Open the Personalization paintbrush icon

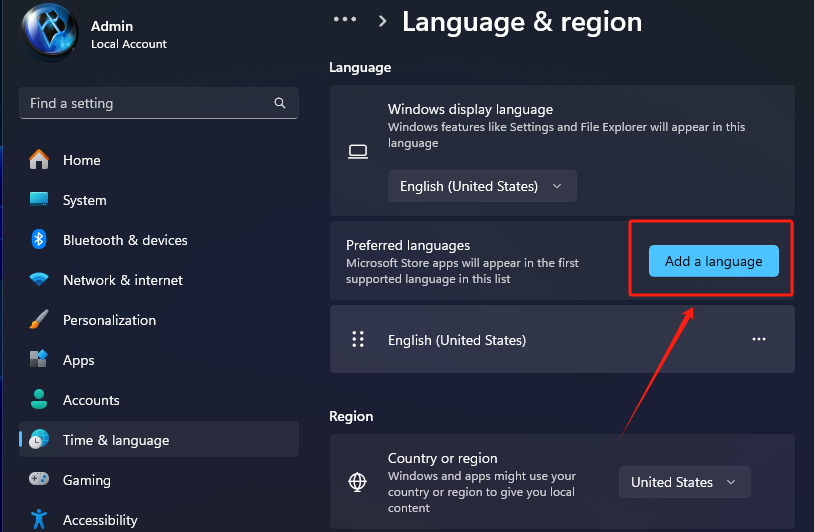[39, 319]
